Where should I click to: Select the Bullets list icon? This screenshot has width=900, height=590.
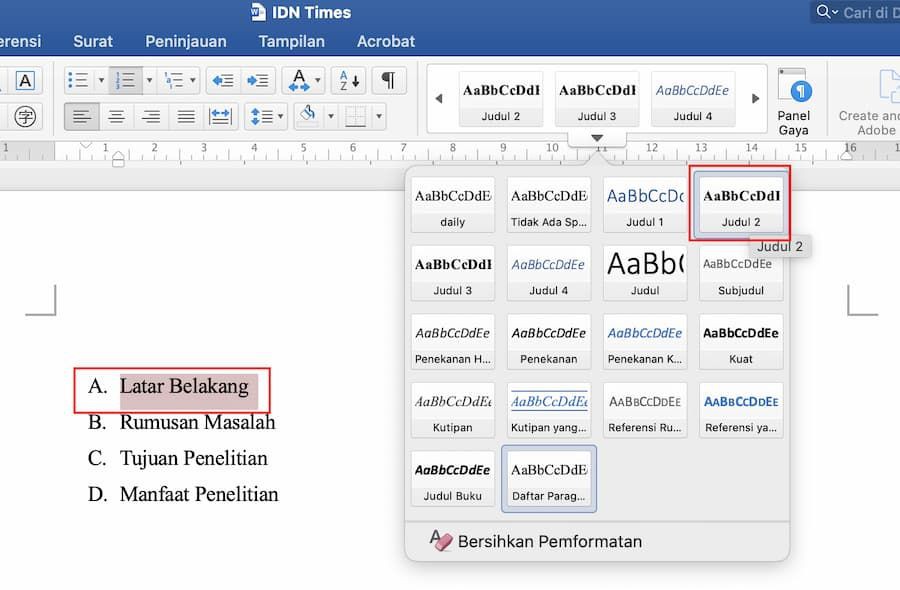coord(78,80)
